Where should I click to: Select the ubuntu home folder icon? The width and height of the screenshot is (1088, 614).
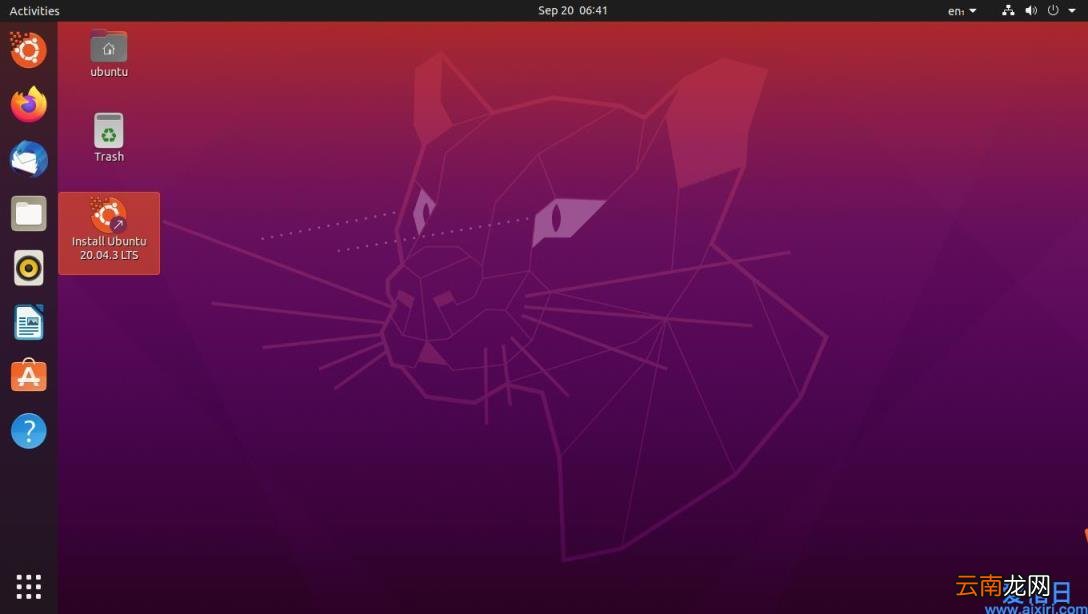pos(109,46)
